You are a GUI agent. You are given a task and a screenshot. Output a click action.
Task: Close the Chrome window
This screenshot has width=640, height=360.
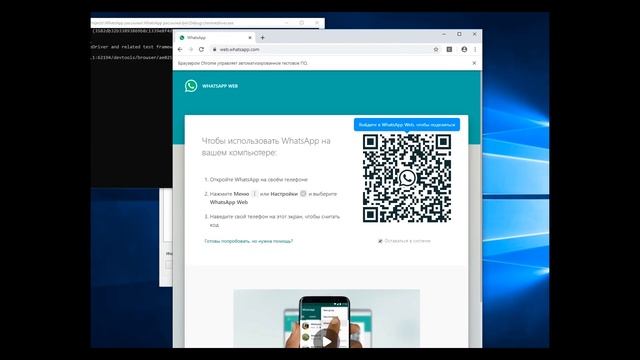[x=474, y=34]
